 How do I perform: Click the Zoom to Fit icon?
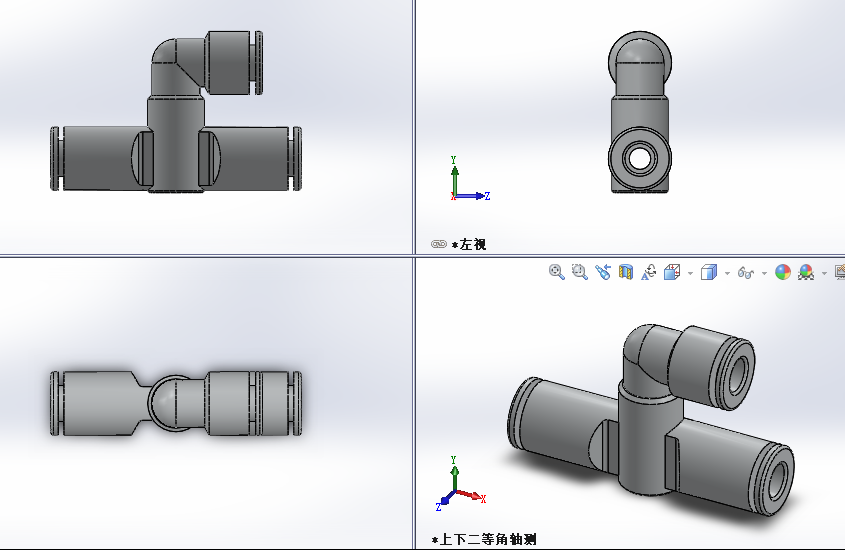coord(557,272)
